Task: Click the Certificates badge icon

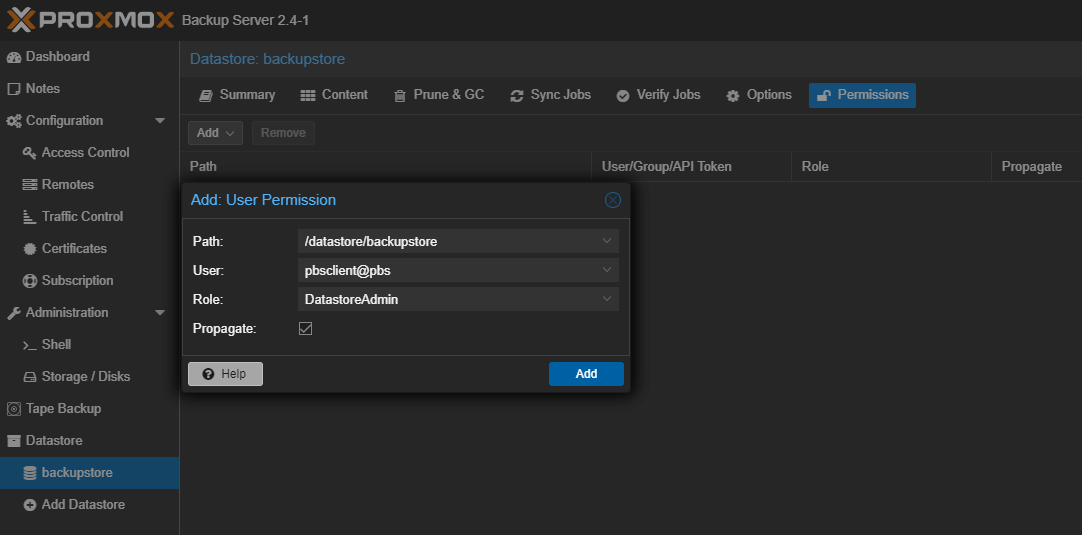Action: [30, 249]
